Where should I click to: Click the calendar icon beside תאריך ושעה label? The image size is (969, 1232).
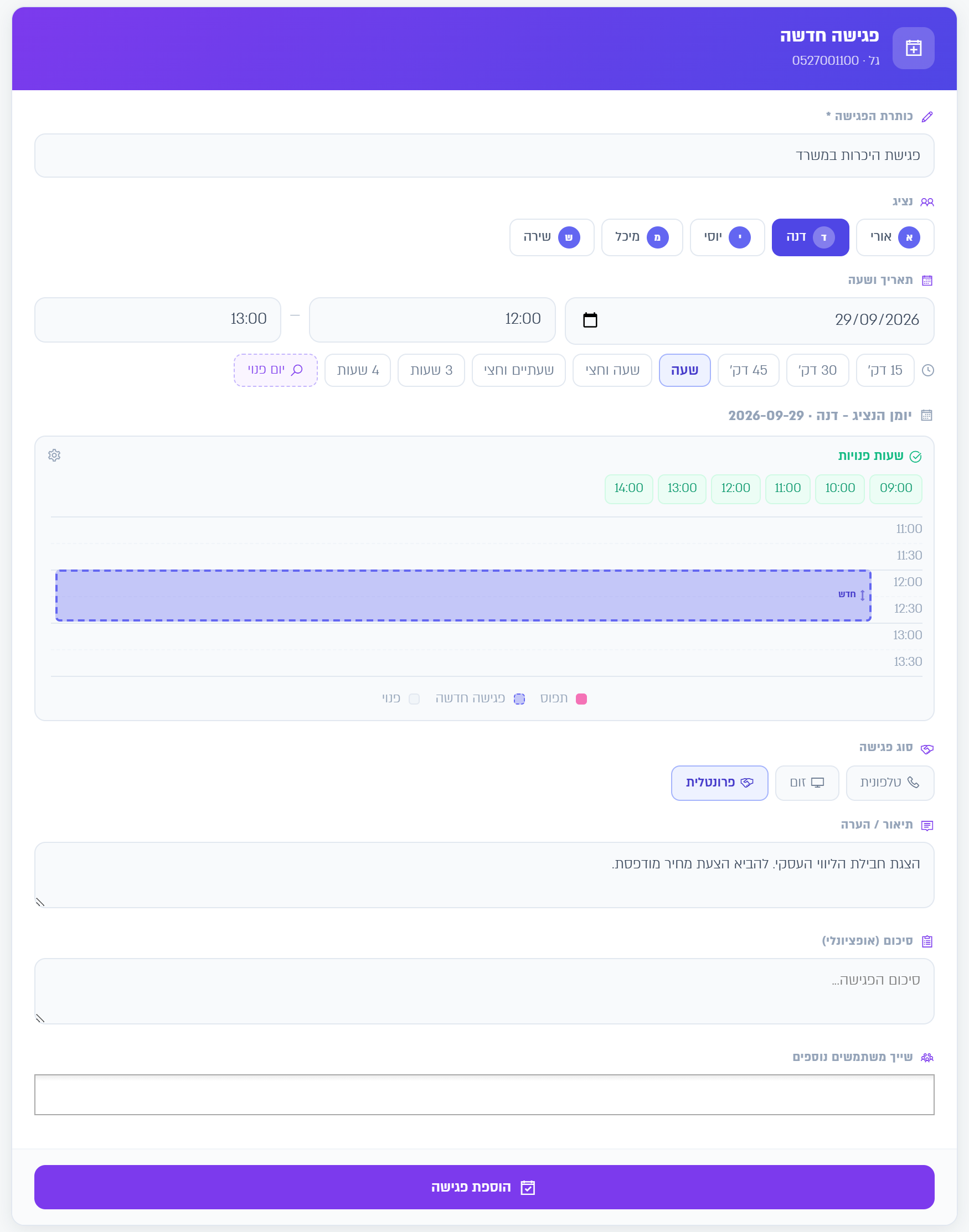click(927, 280)
